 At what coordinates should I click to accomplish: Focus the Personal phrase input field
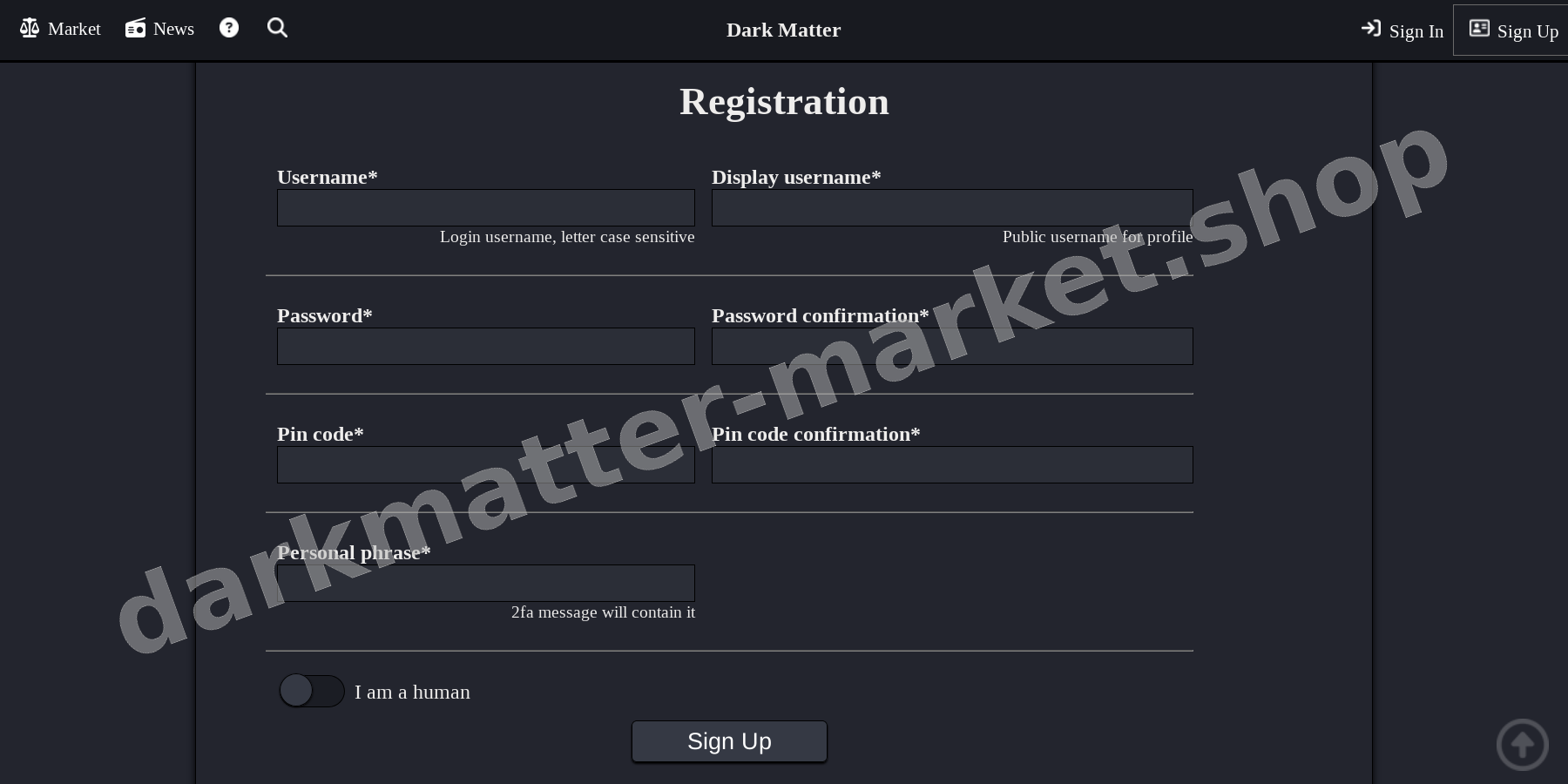tap(485, 583)
